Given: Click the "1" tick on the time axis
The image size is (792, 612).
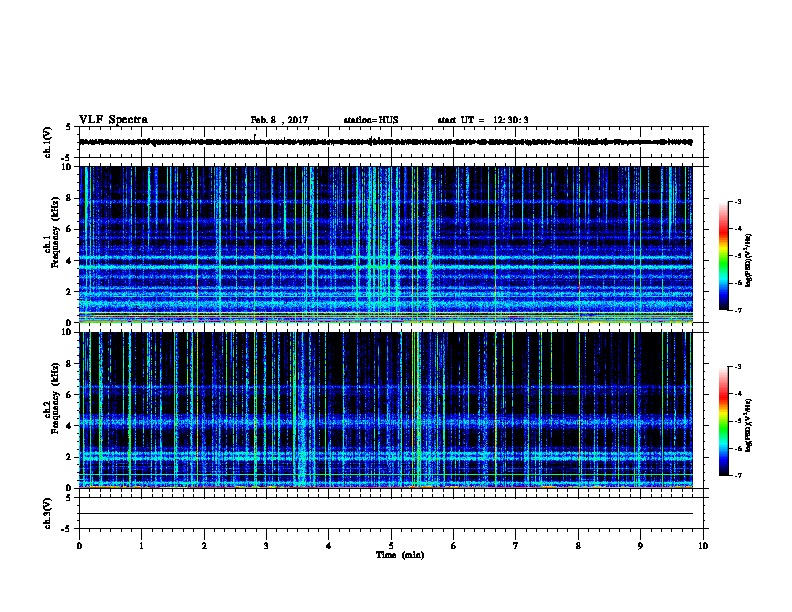Looking at the screenshot, I should pyautogui.click(x=141, y=546).
